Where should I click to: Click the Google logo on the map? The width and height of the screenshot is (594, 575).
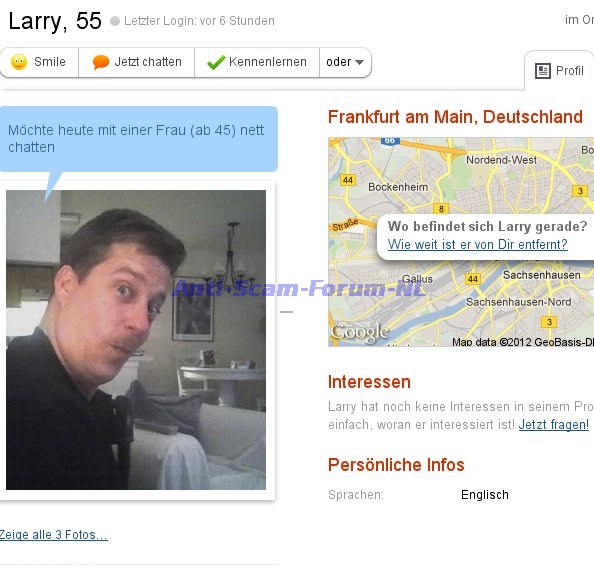coord(360,333)
